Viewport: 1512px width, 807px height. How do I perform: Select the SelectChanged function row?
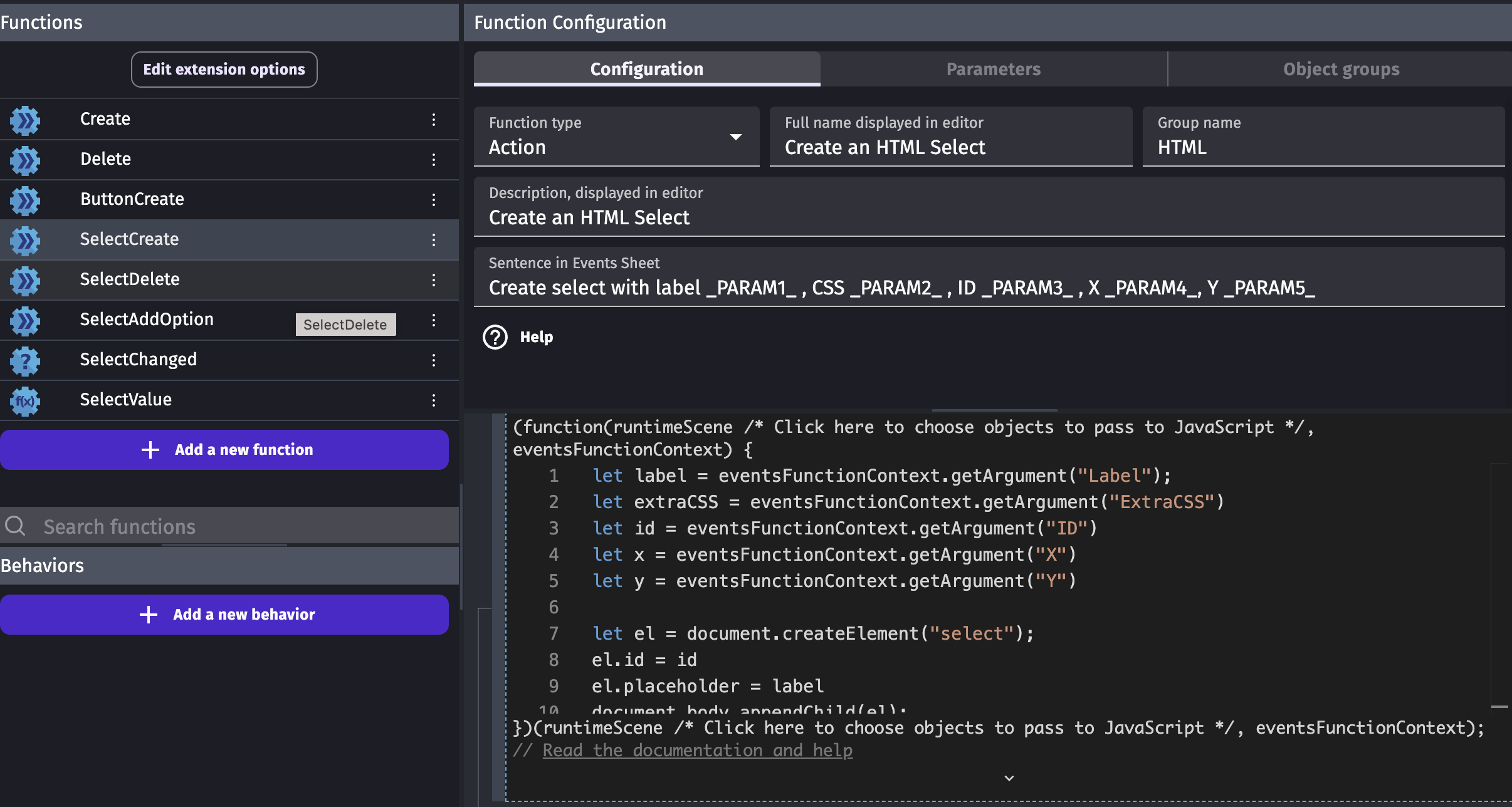[229, 360]
